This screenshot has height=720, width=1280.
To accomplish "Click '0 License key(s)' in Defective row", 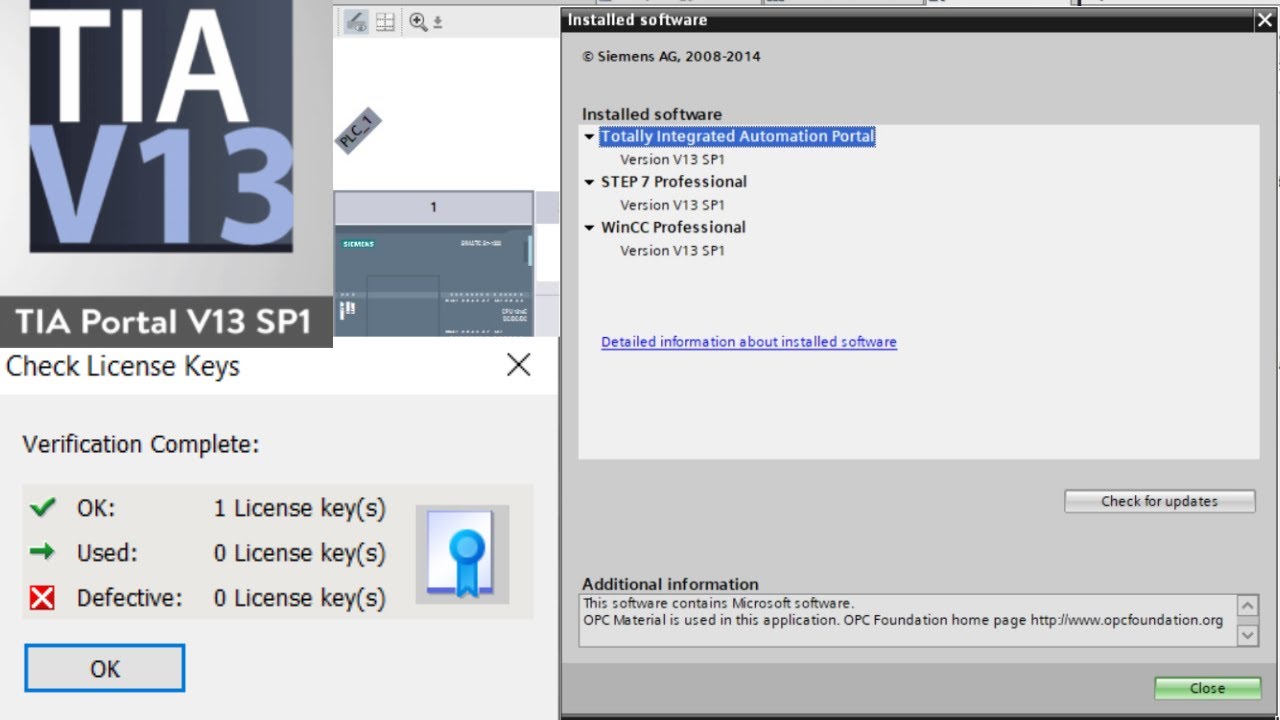I will (x=299, y=598).
